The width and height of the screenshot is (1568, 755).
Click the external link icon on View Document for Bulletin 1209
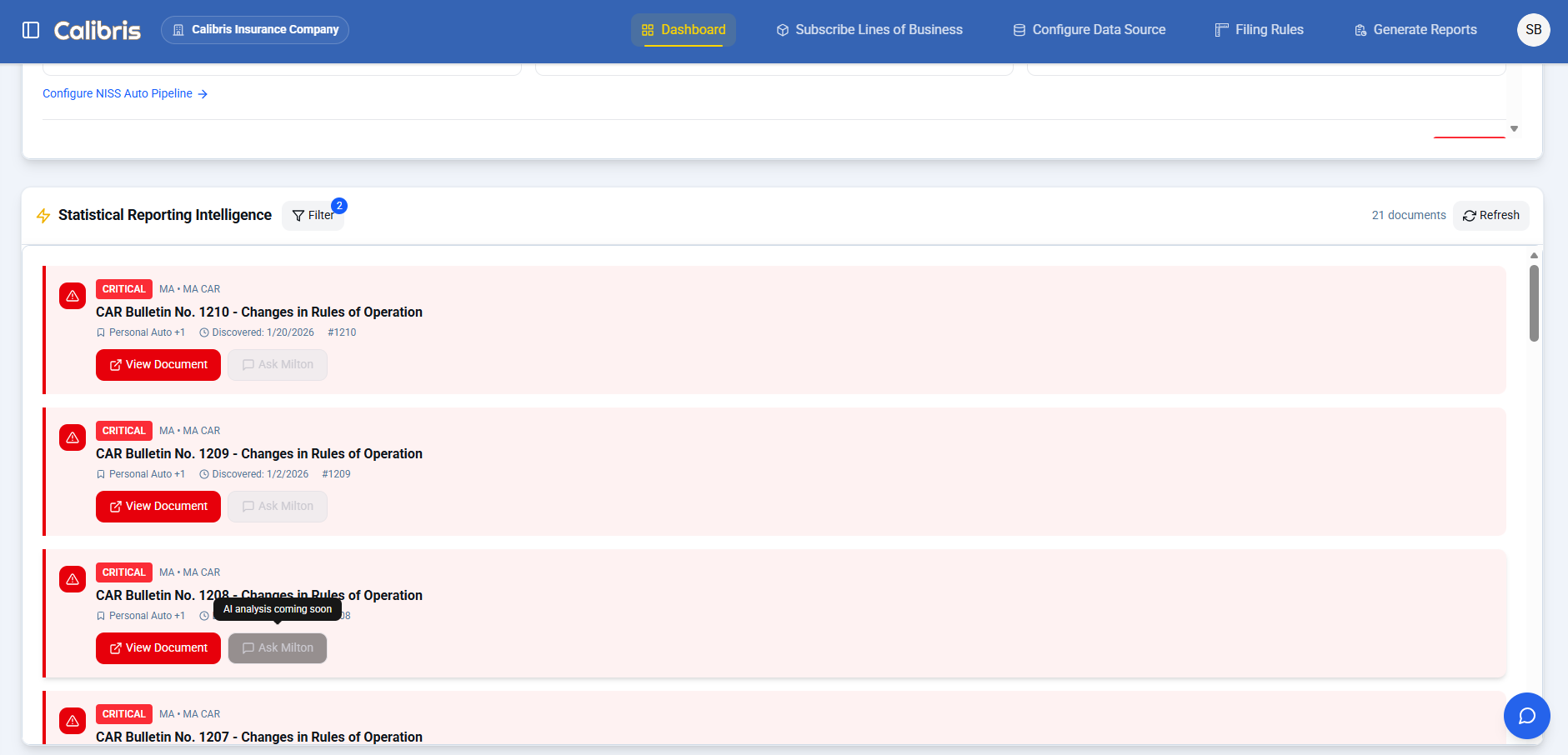[117, 506]
